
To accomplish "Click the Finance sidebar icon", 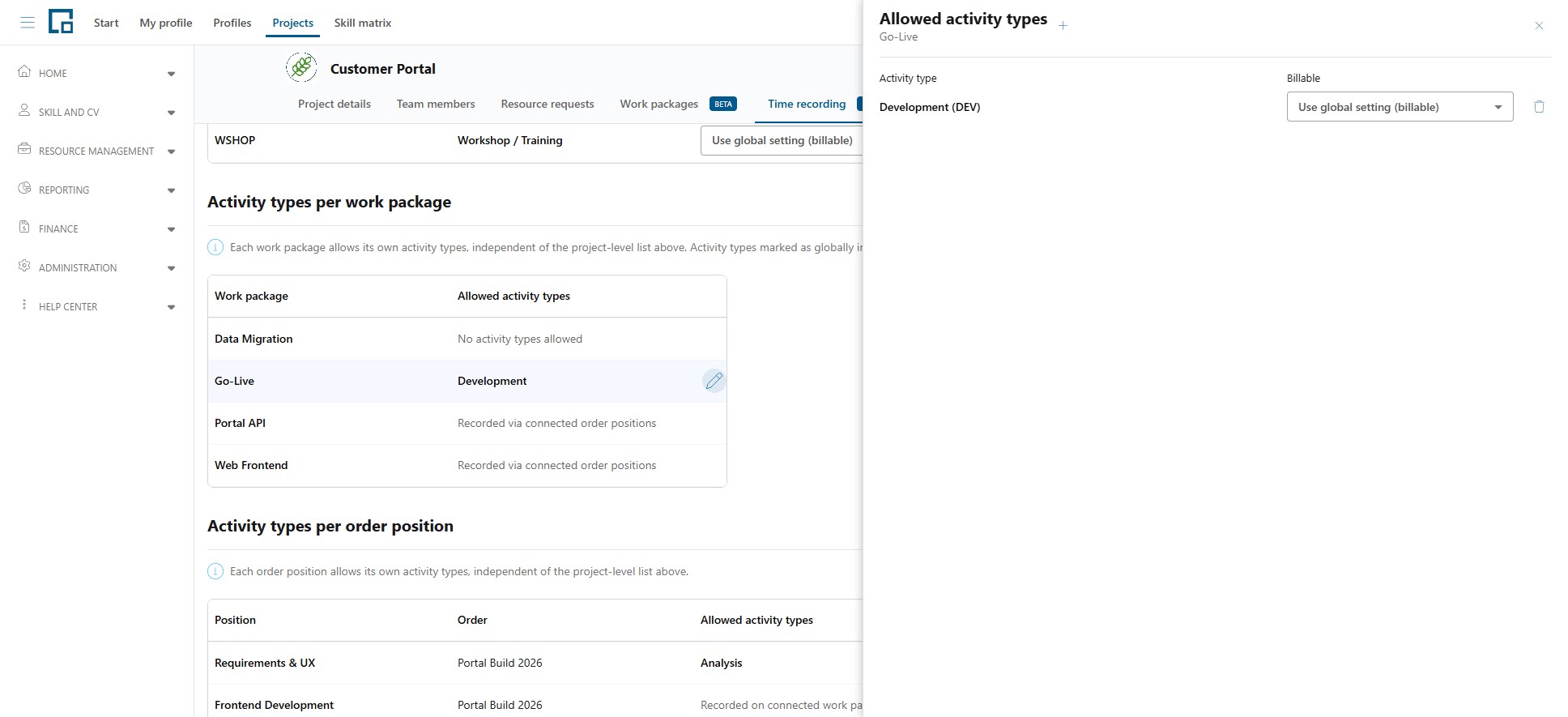I will 24,227.
